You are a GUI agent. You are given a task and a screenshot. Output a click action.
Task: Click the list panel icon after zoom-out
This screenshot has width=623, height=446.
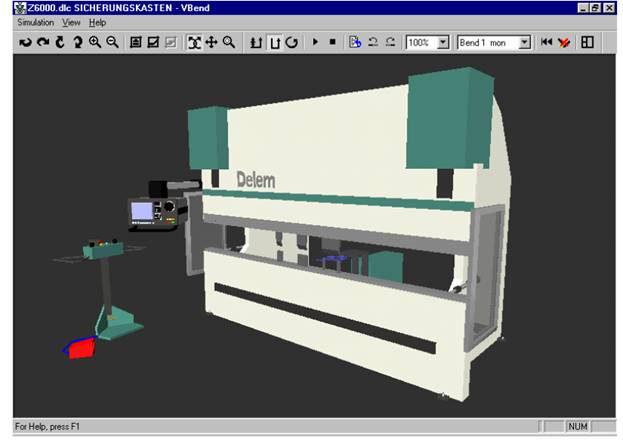(136, 42)
